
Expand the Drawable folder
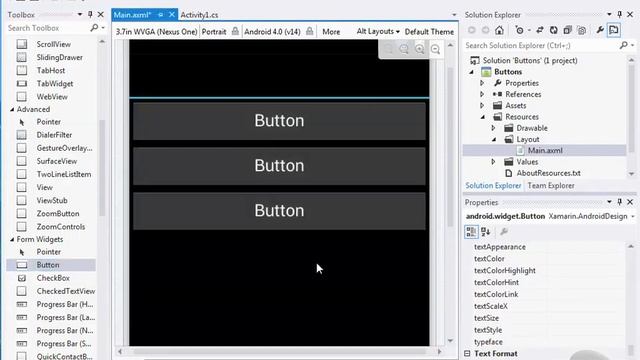click(493, 128)
